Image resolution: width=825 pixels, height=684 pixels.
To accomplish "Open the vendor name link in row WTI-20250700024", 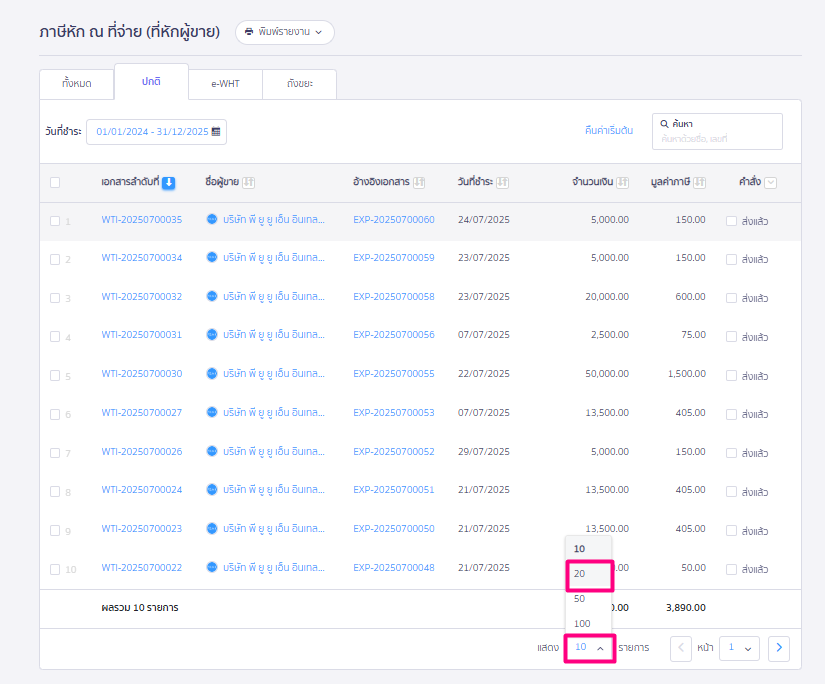I will 274,490.
